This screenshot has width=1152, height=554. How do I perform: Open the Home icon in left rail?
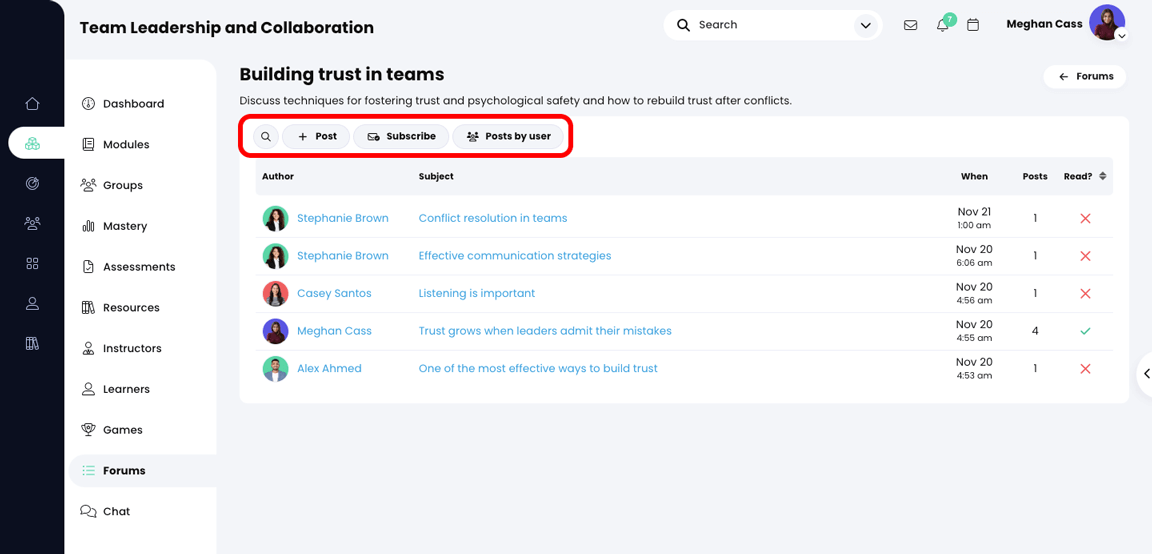tap(32, 104)
